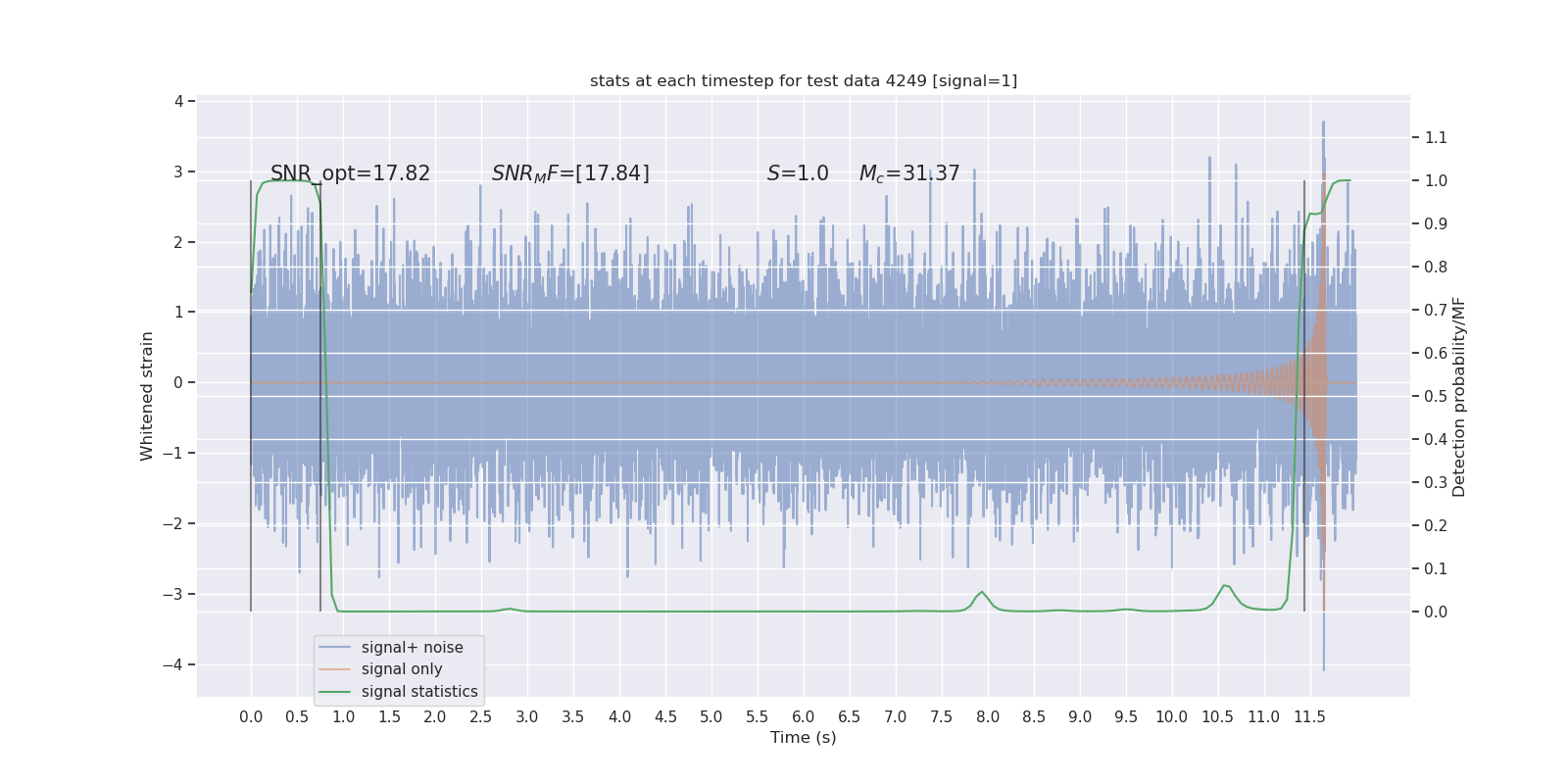Click the orange line sample in the legend
The height and width of the screenshot is (784, 1568).
click(334, 669)
